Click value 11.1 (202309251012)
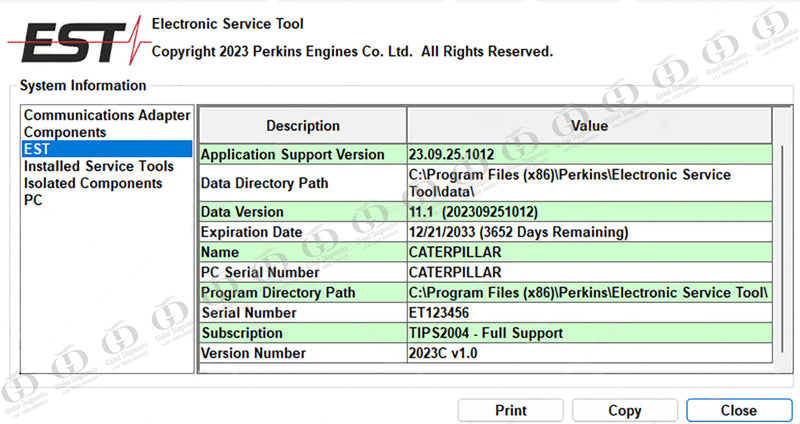 [589, 211]
